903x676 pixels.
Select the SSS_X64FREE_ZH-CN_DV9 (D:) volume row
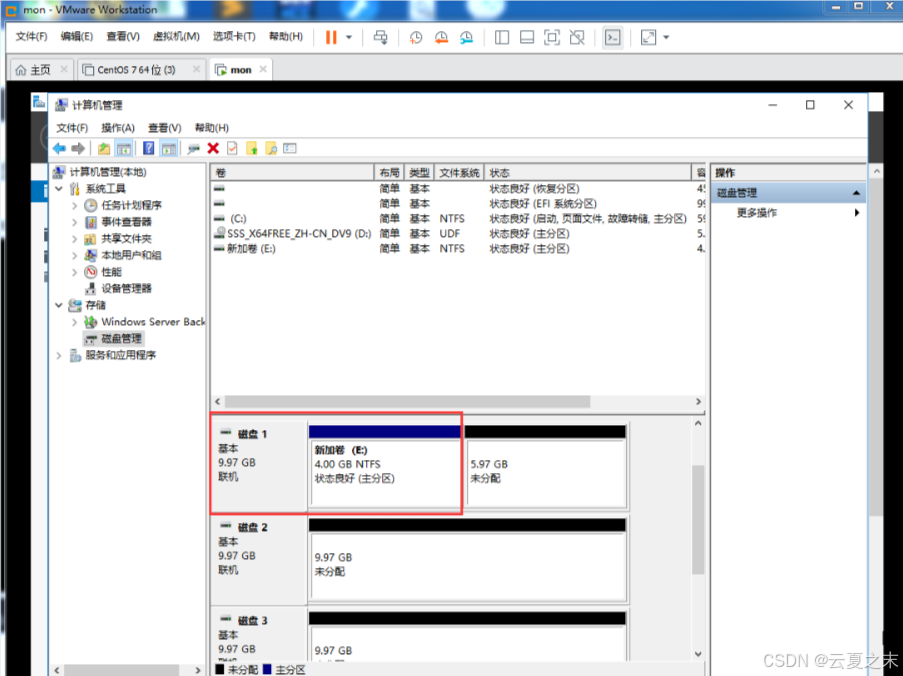coord(458,234)
